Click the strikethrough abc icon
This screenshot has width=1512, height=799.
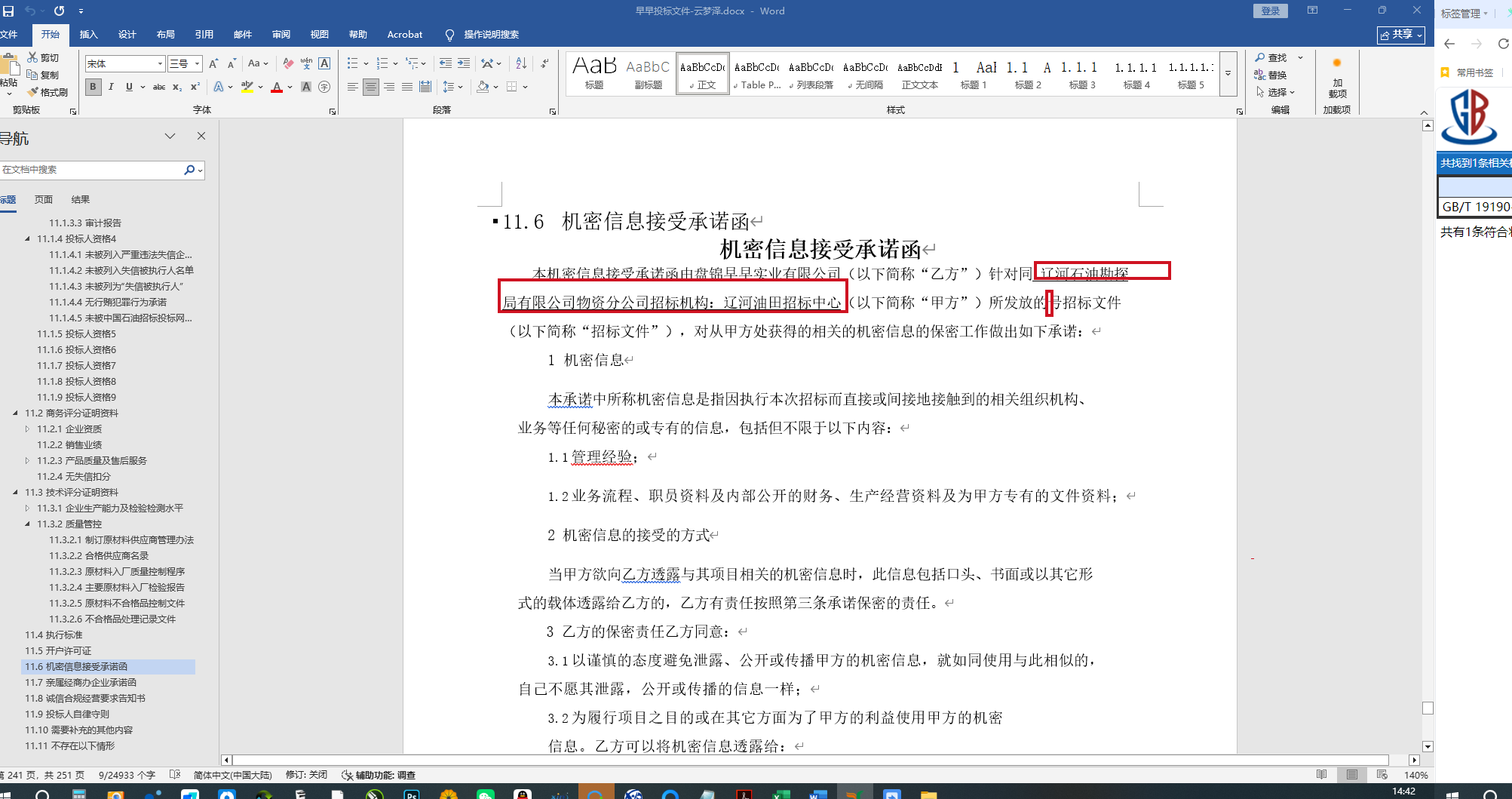(159, 87)
